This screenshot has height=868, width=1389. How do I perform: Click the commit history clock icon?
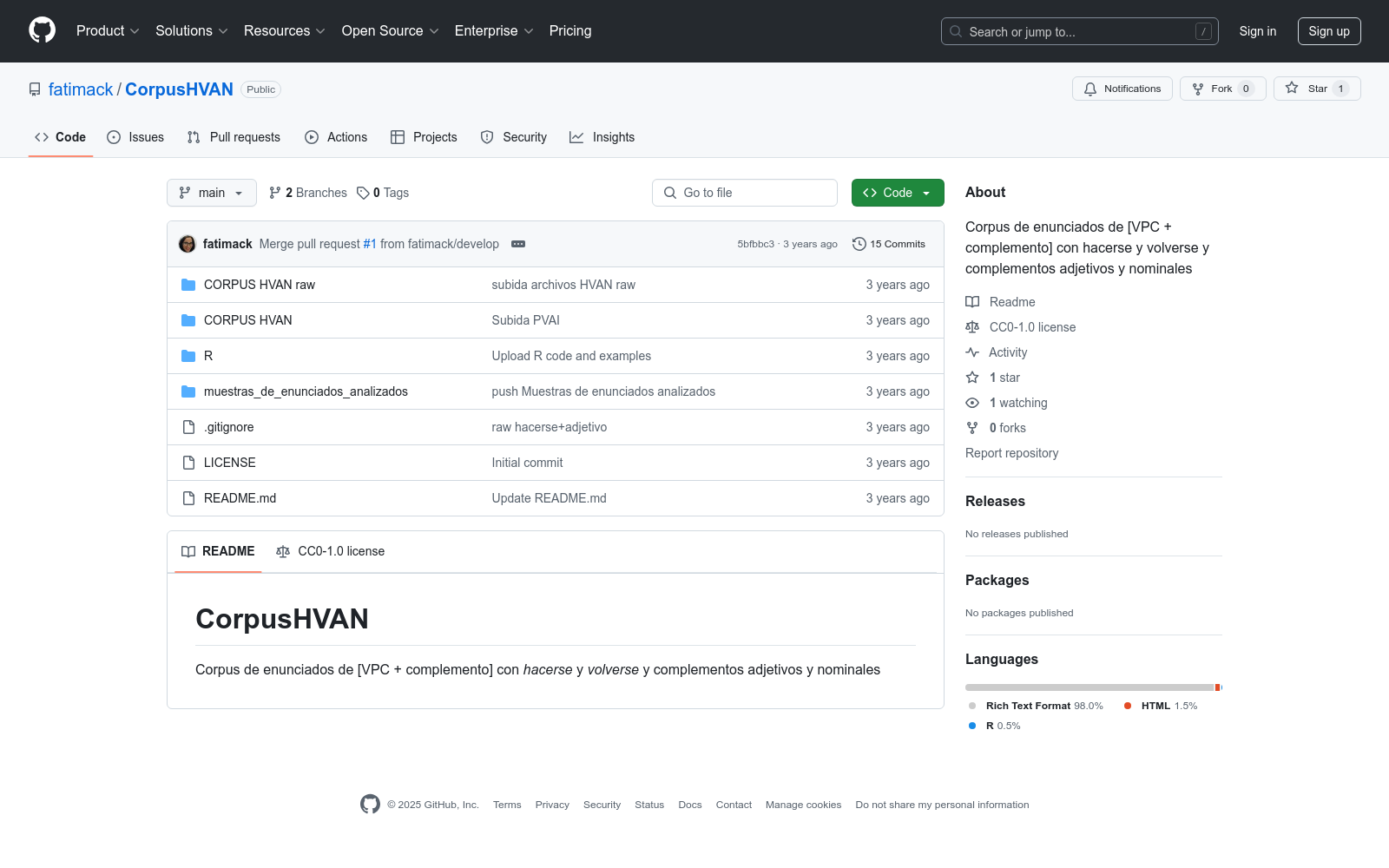(x=859, y=244)
